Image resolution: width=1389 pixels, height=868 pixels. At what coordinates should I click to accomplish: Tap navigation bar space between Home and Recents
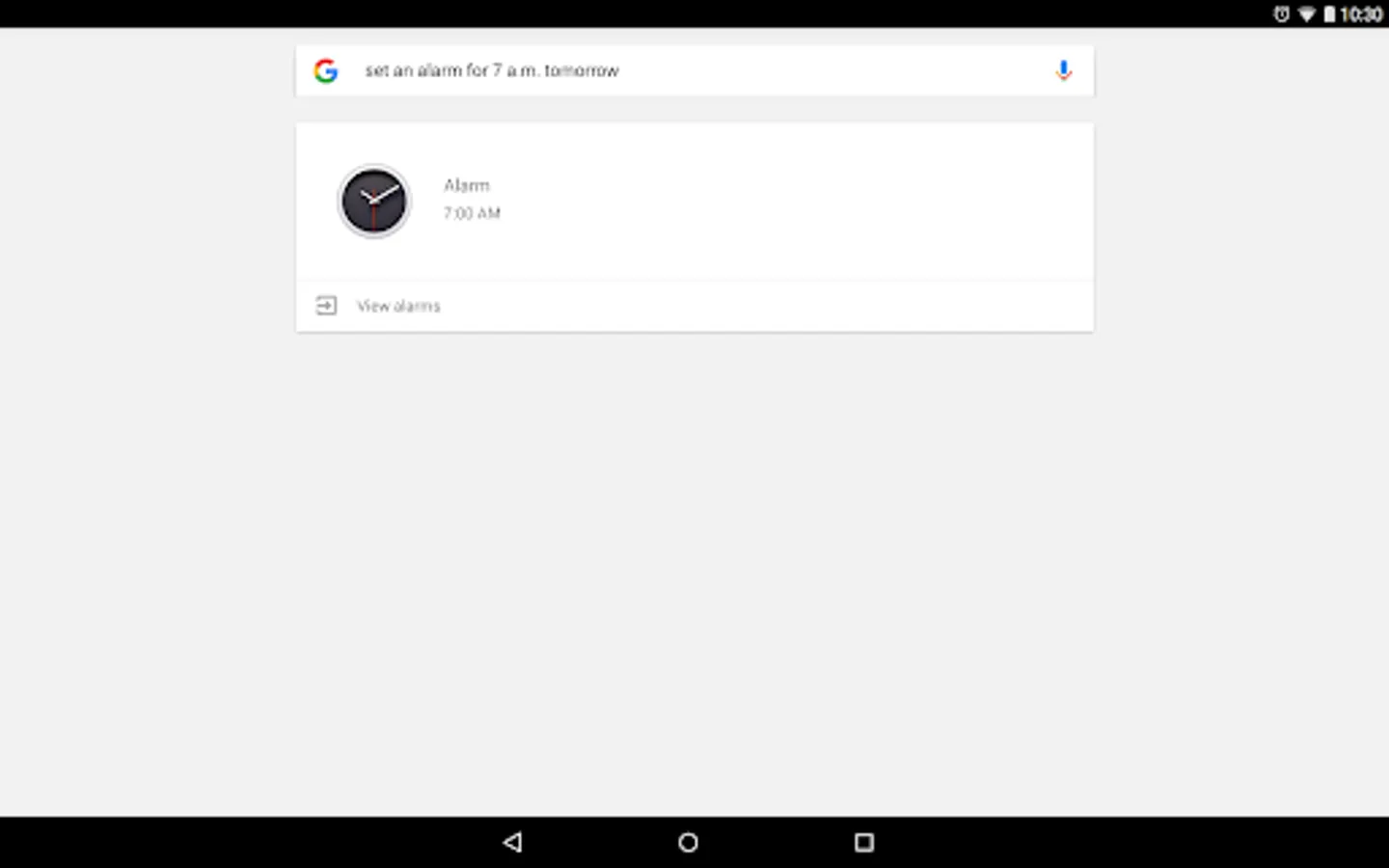[776, 842]
